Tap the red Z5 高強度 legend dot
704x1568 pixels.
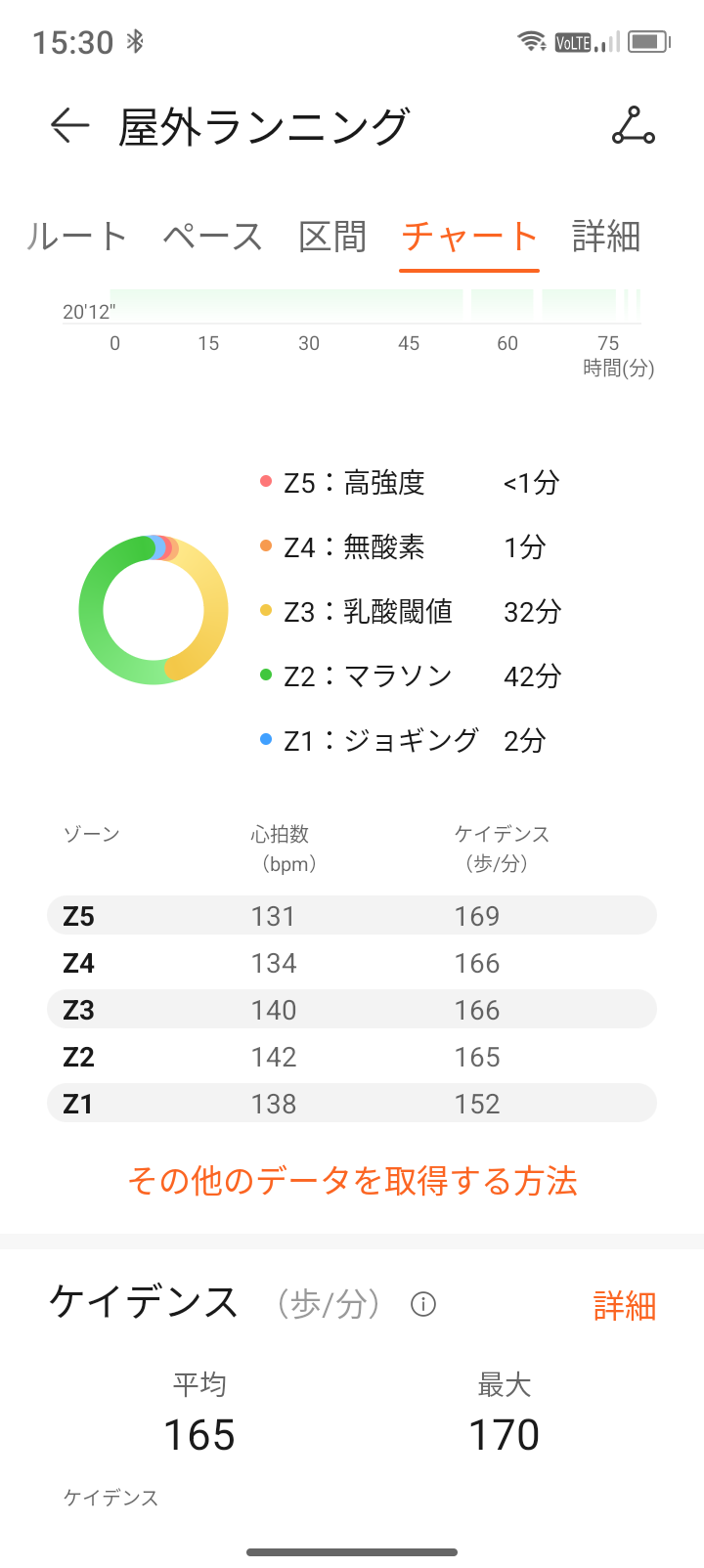coord(266,481)
